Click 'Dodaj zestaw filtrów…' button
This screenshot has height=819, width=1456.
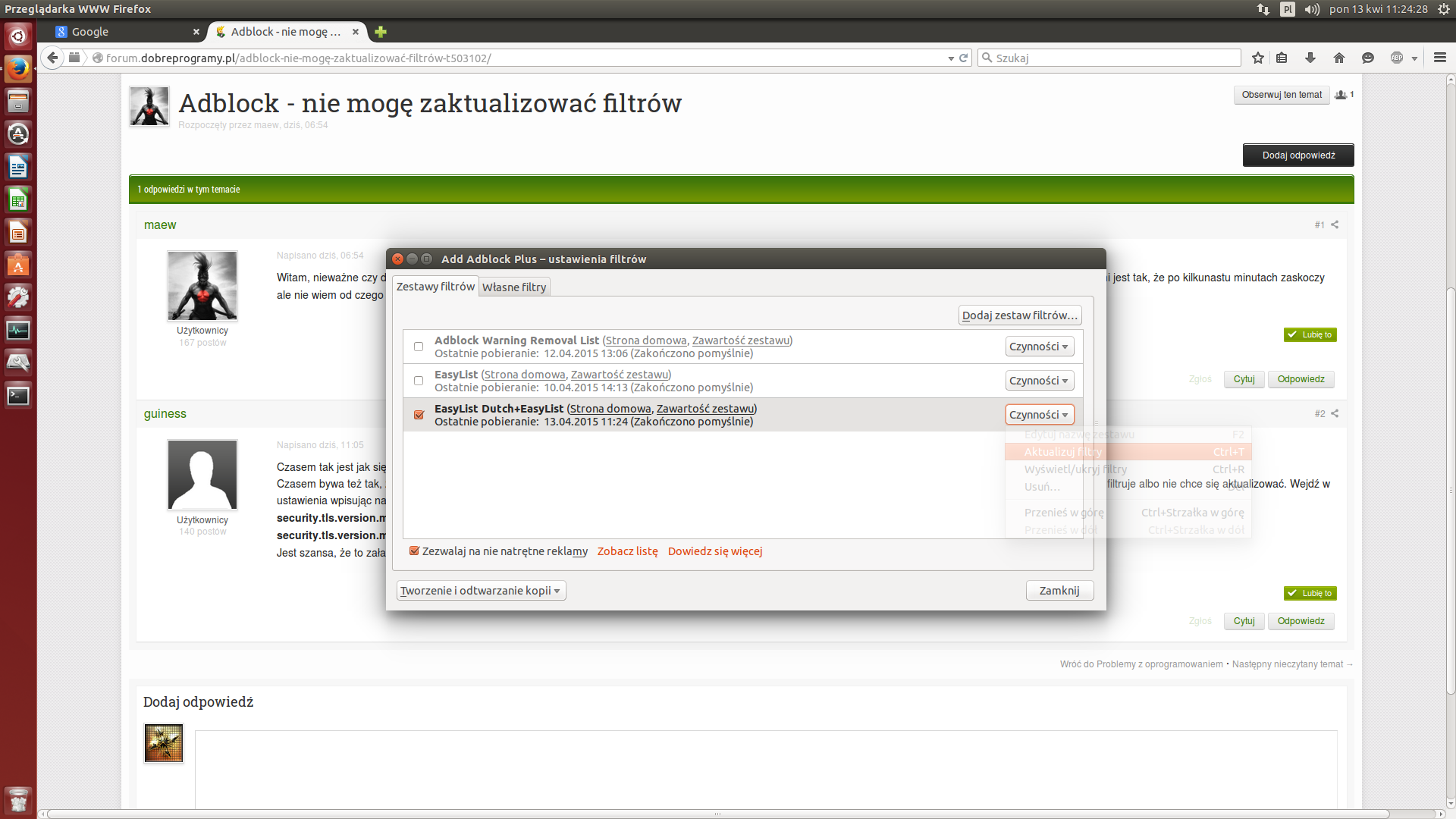1020,315
